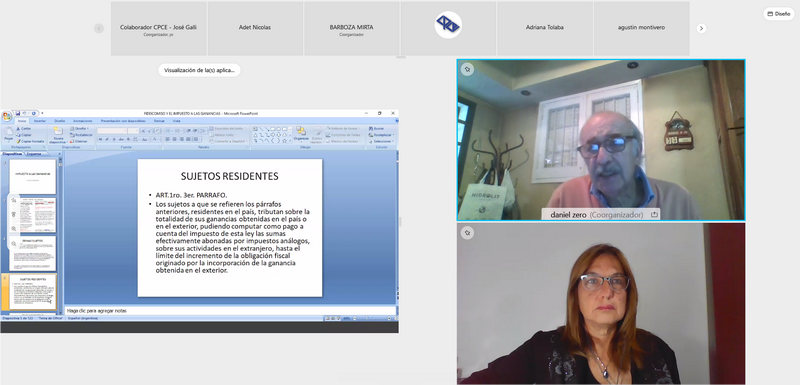Show next participants with right arrow
The image size is (800, 385).
(x=702, y=29)
